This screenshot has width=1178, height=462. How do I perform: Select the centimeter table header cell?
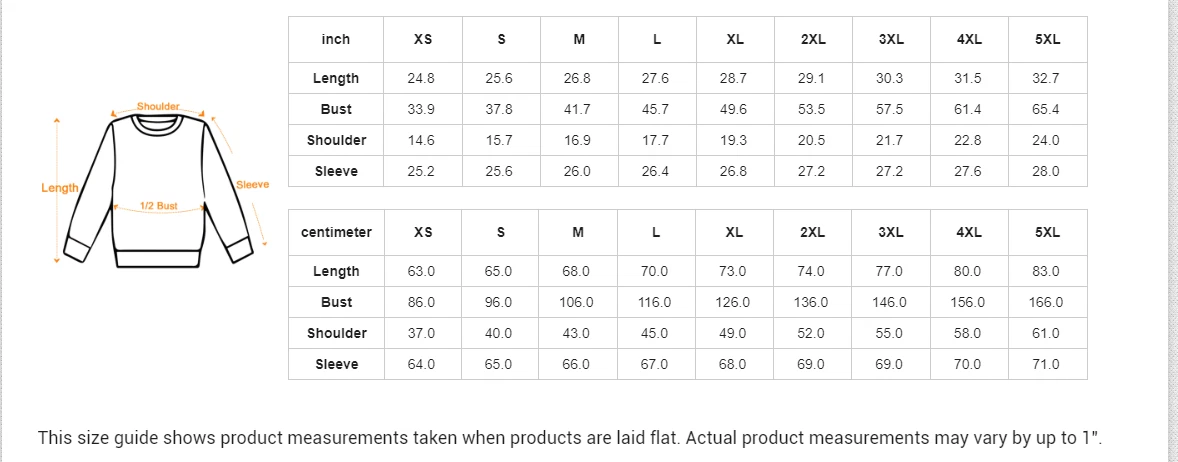click(336, 232)
